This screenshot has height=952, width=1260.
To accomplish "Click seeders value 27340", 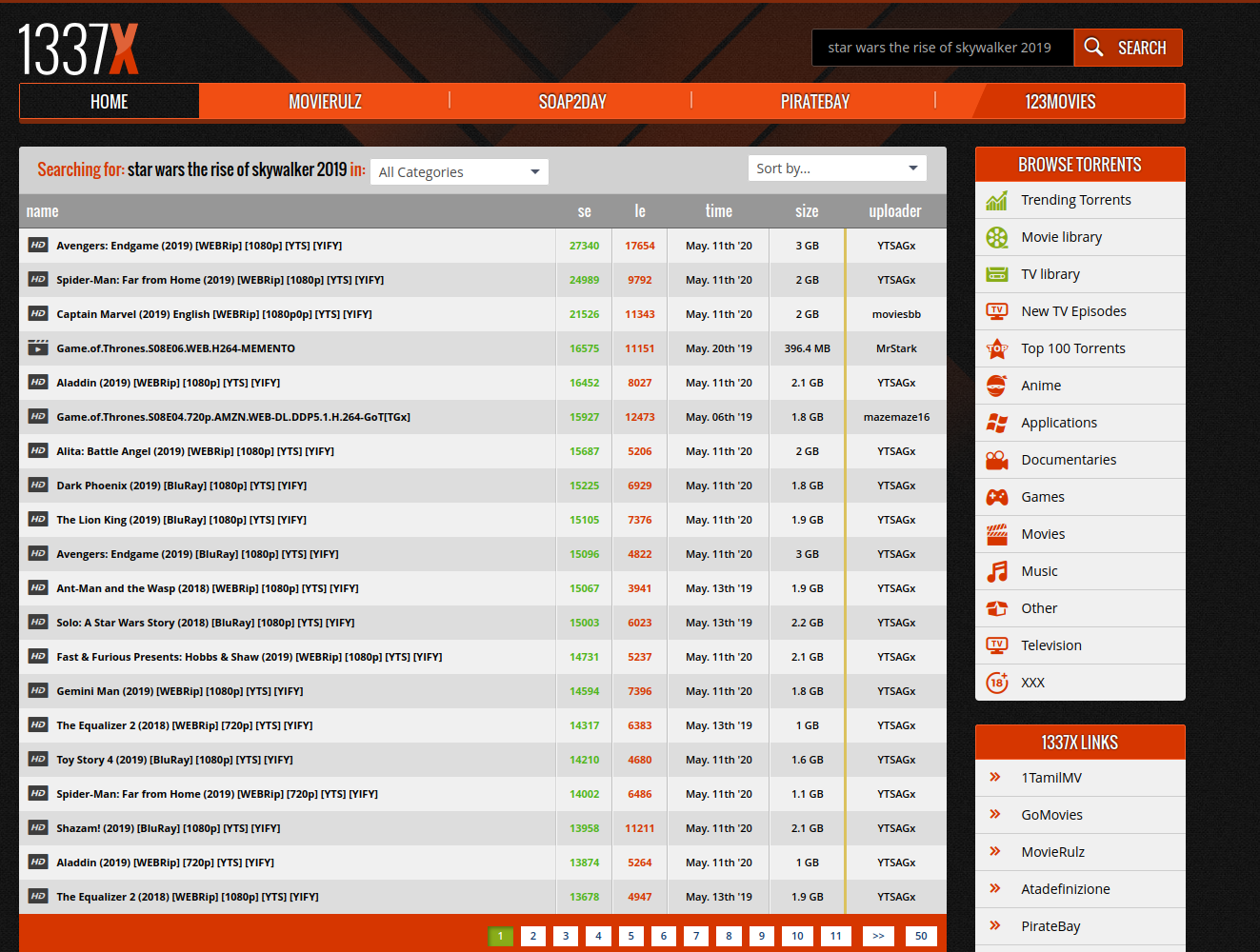I will [x=584, y=246].
